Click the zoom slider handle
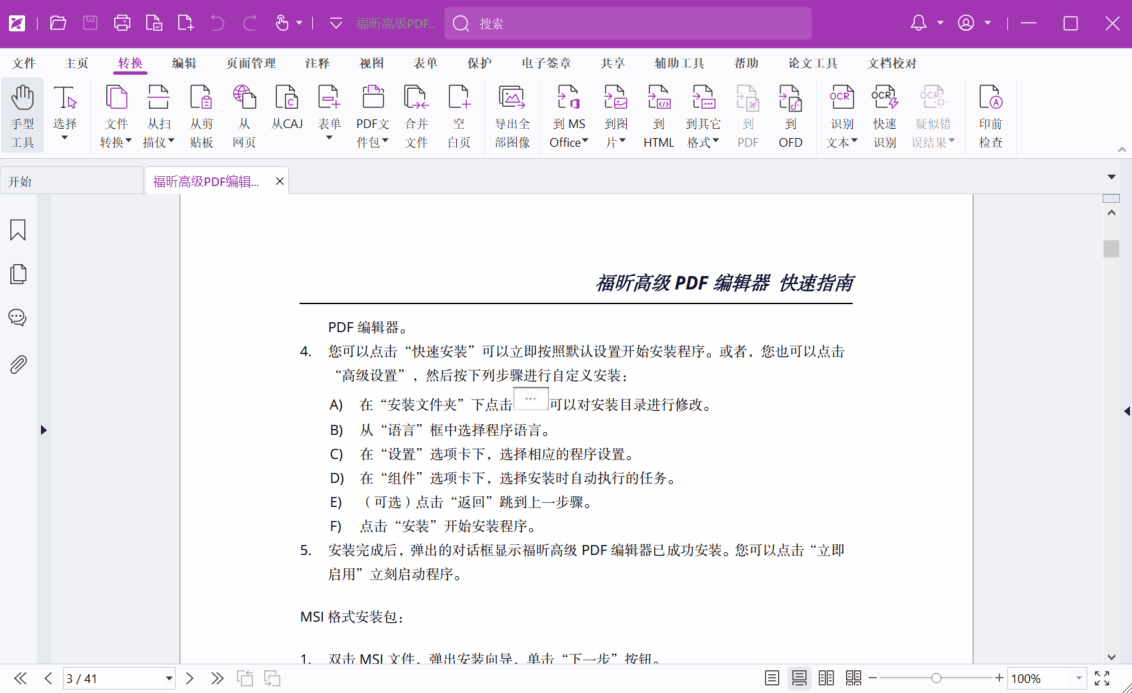1132x693 pixels. coord(936,678)
